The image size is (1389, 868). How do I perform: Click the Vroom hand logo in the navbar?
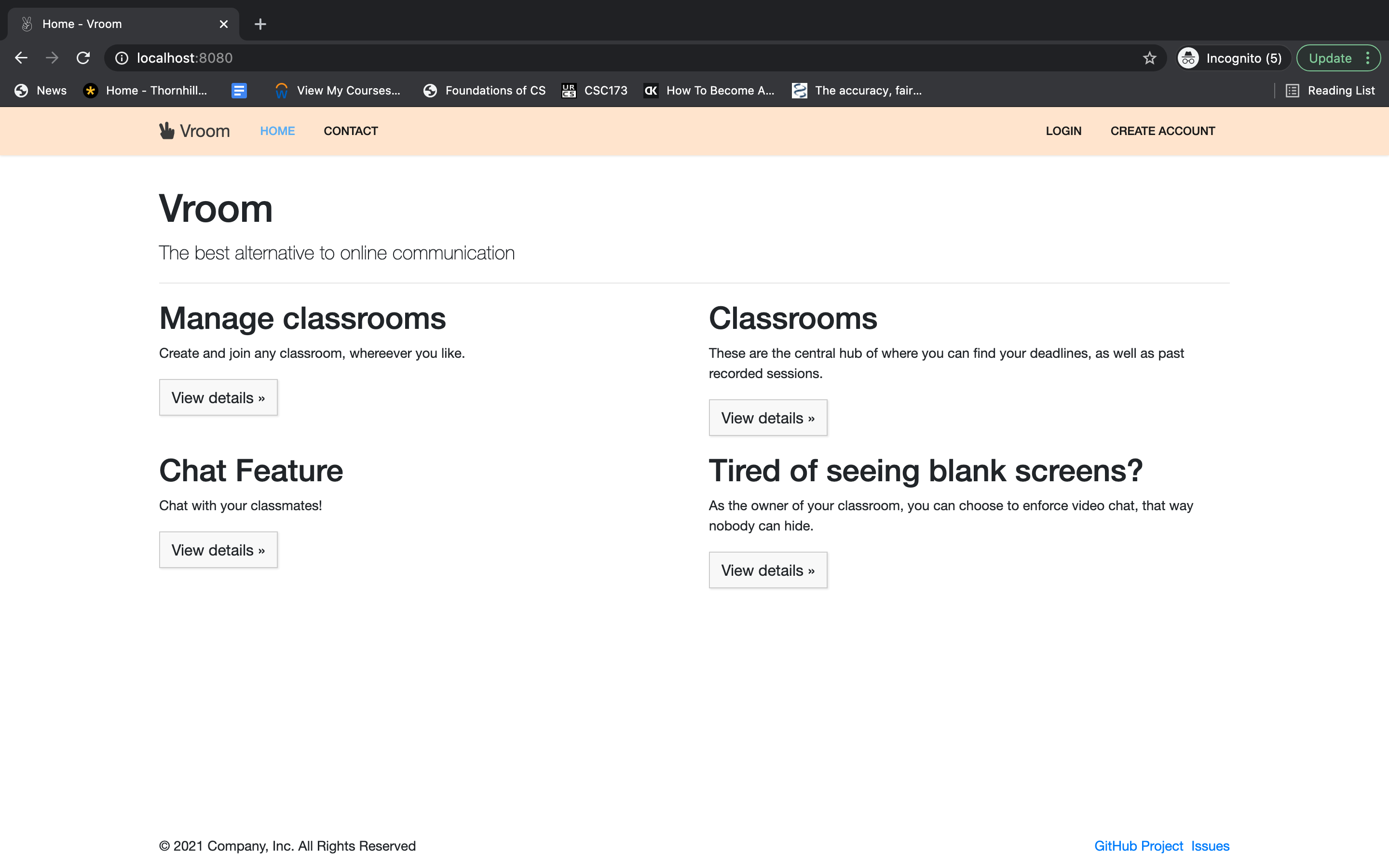pyautogui.click(x=167, y=131)
